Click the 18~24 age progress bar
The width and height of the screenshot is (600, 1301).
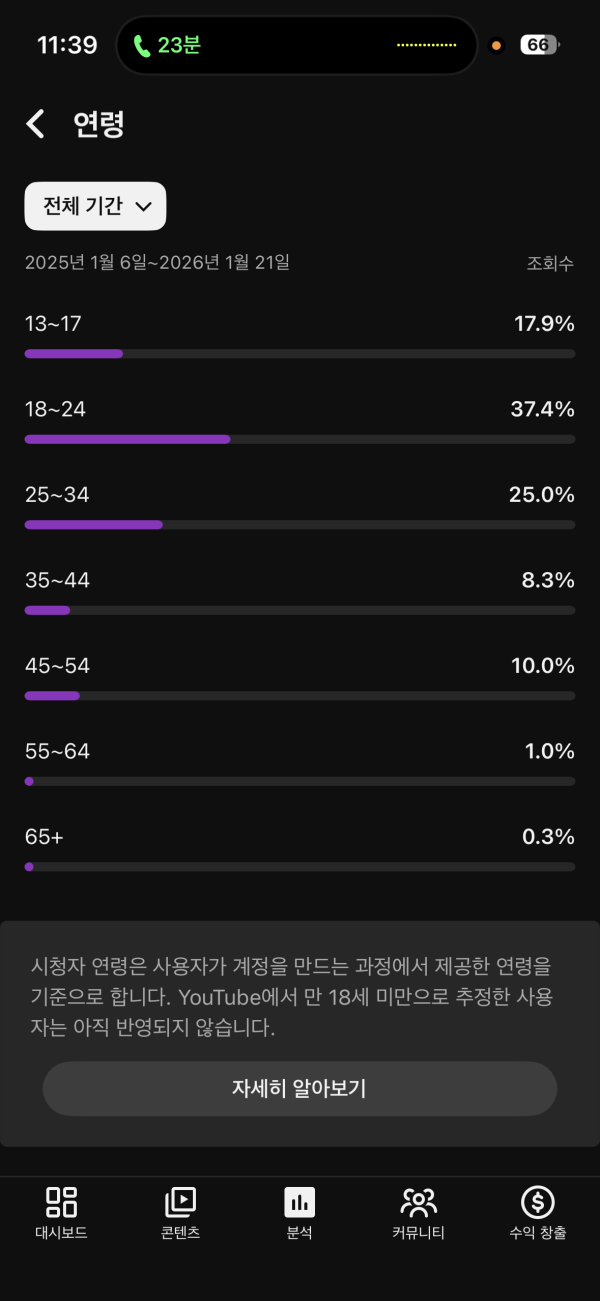click(299, 439)
